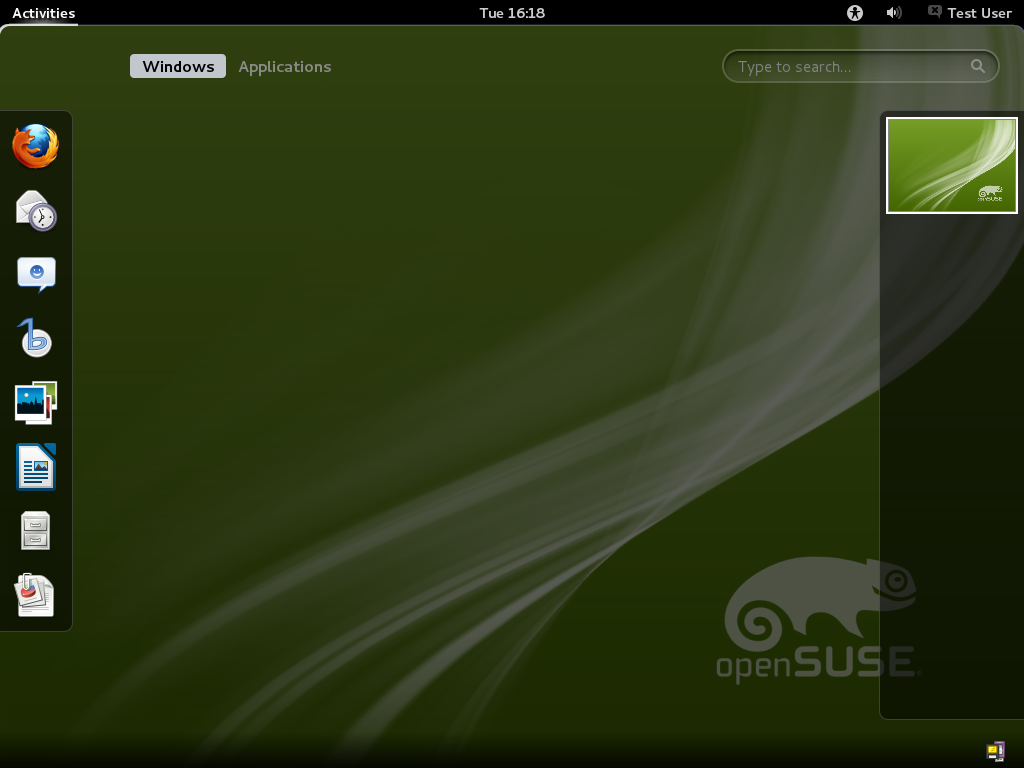Click the message tray icon at bottom corner
Viewport: 1024px width, 768px height.
click(x=995, y=752)
